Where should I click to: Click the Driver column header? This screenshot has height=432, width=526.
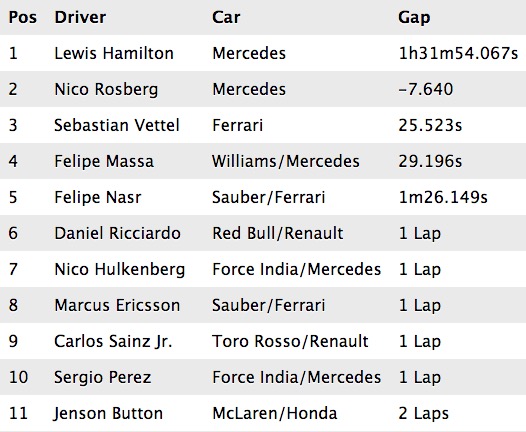point(80,17)
